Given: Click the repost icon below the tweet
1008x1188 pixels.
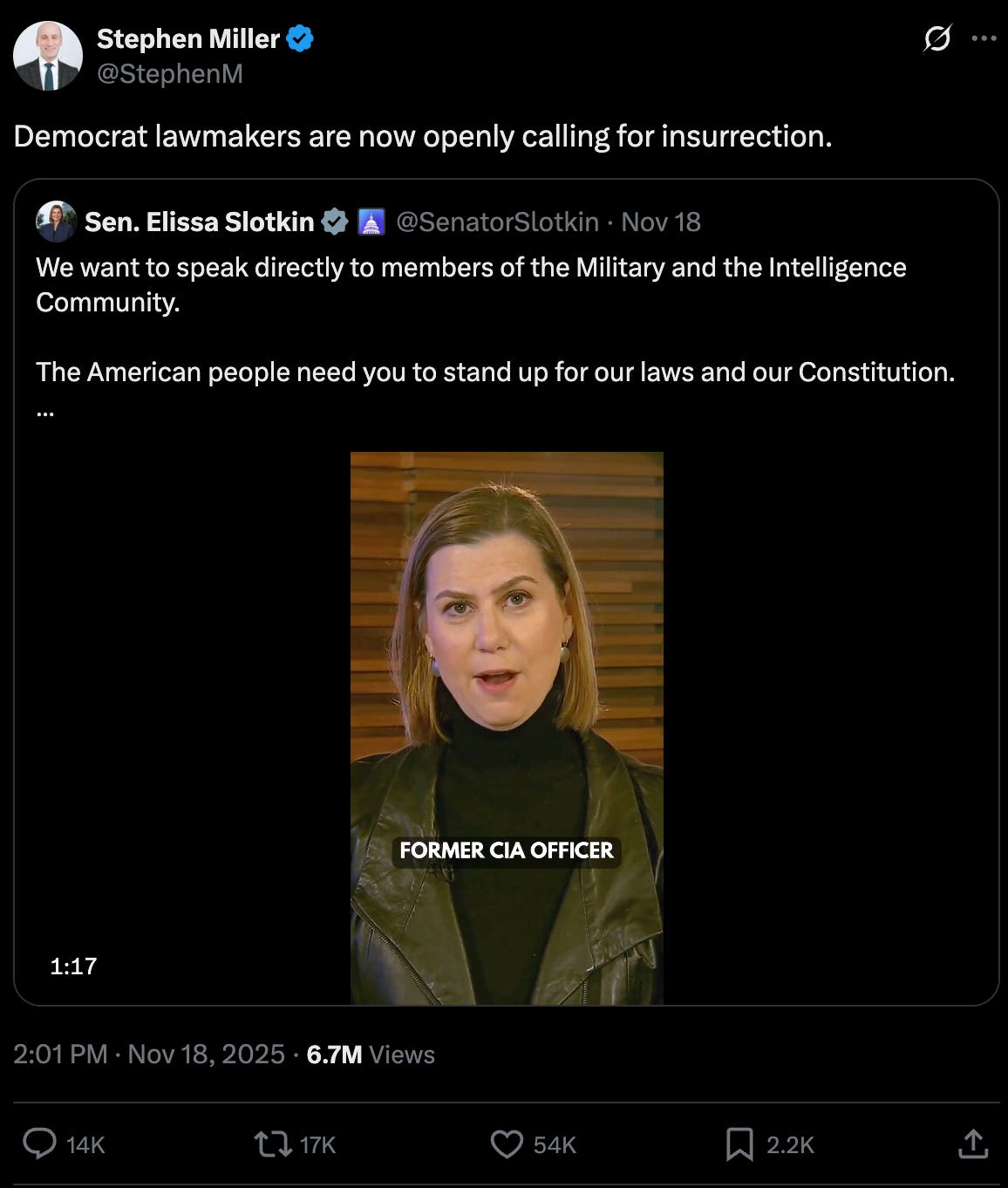Looking at the screenshot, I should click(273, 1144).
